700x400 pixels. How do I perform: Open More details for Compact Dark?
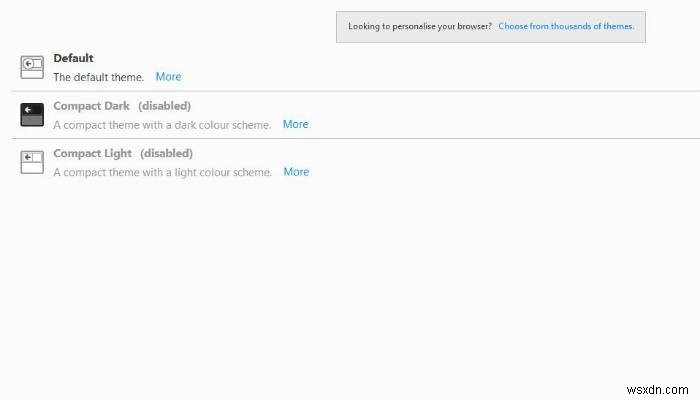[x=295, y=125]
